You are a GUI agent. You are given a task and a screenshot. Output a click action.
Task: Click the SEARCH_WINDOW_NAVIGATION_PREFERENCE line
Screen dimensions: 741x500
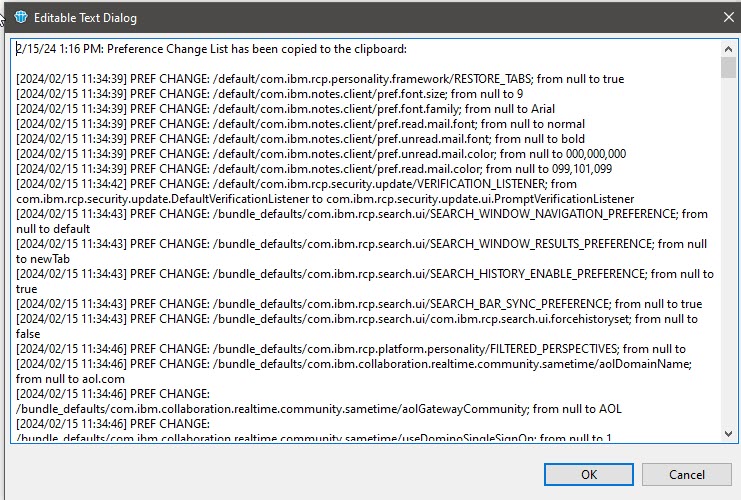362,214
